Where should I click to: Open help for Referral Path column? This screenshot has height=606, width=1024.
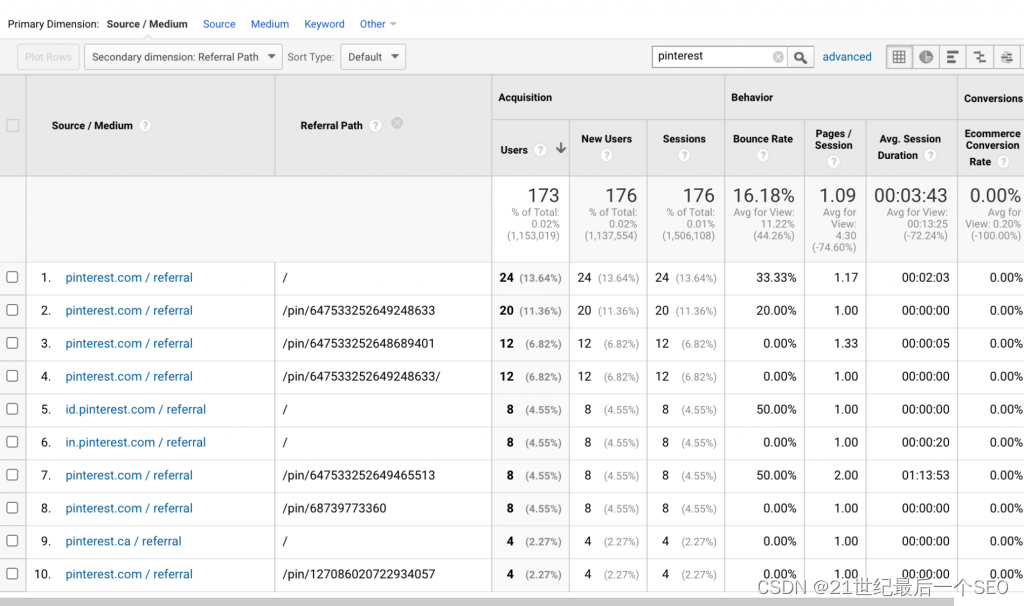(x=375, y=125)
